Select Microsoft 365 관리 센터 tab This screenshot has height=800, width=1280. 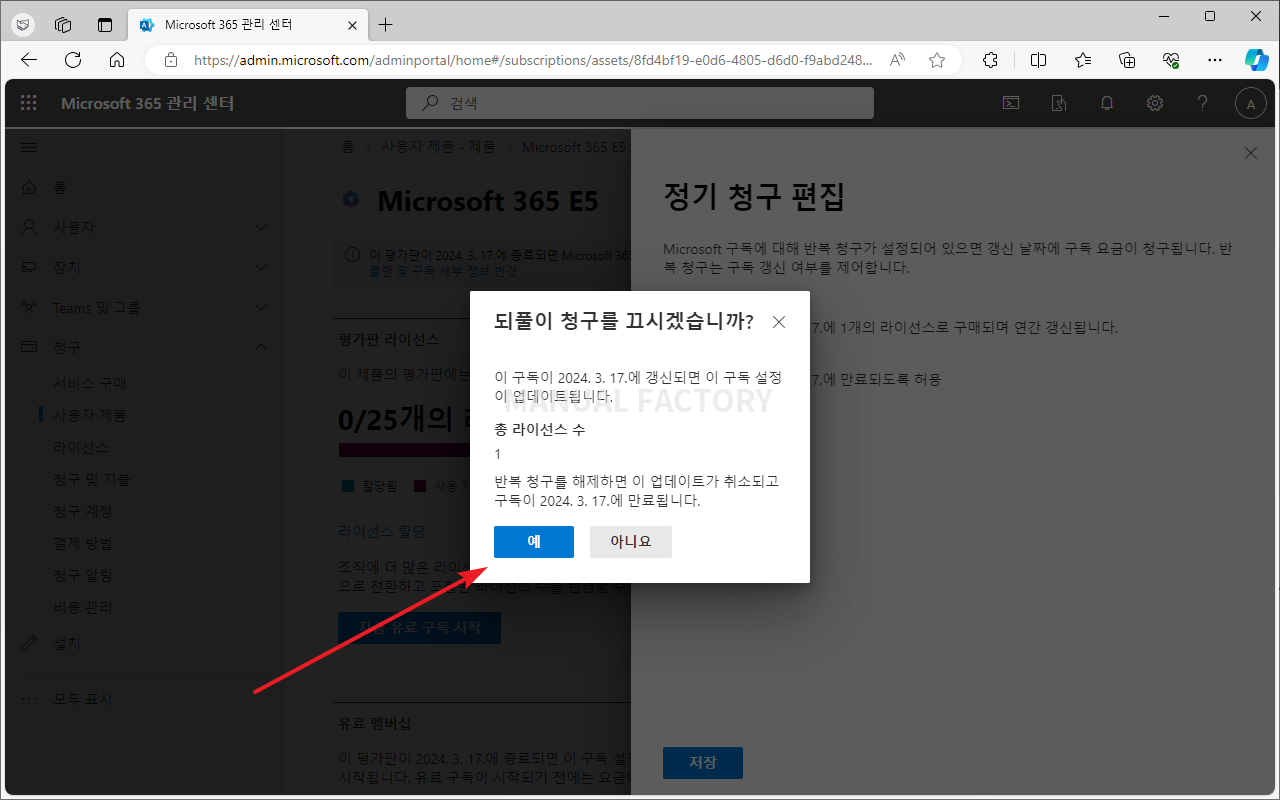pos(249,24)
